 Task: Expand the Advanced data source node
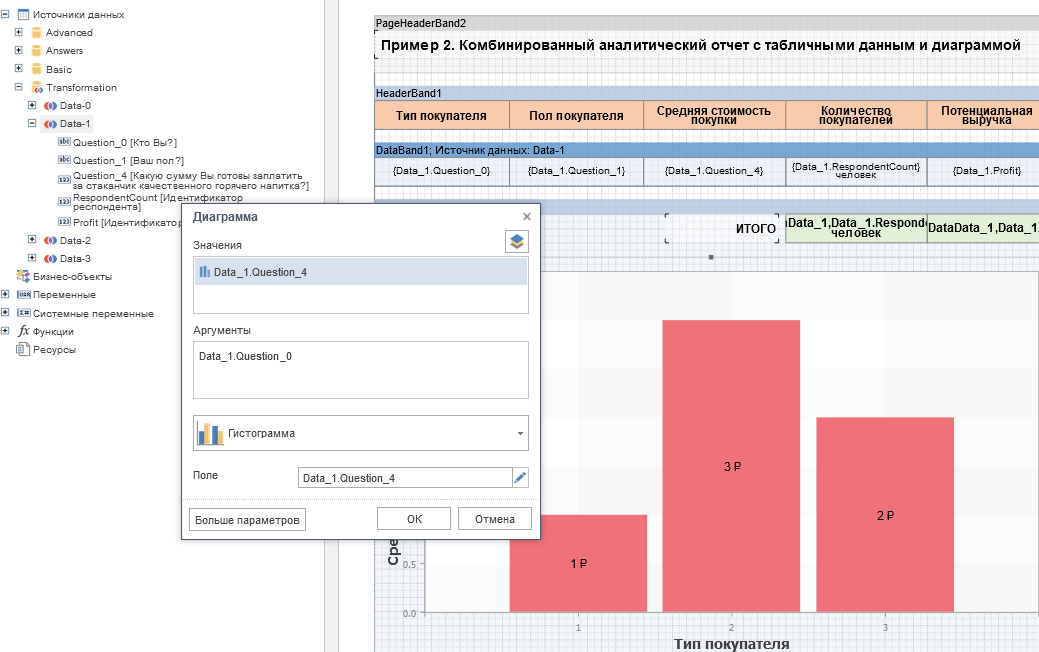(x=19, y=33)
